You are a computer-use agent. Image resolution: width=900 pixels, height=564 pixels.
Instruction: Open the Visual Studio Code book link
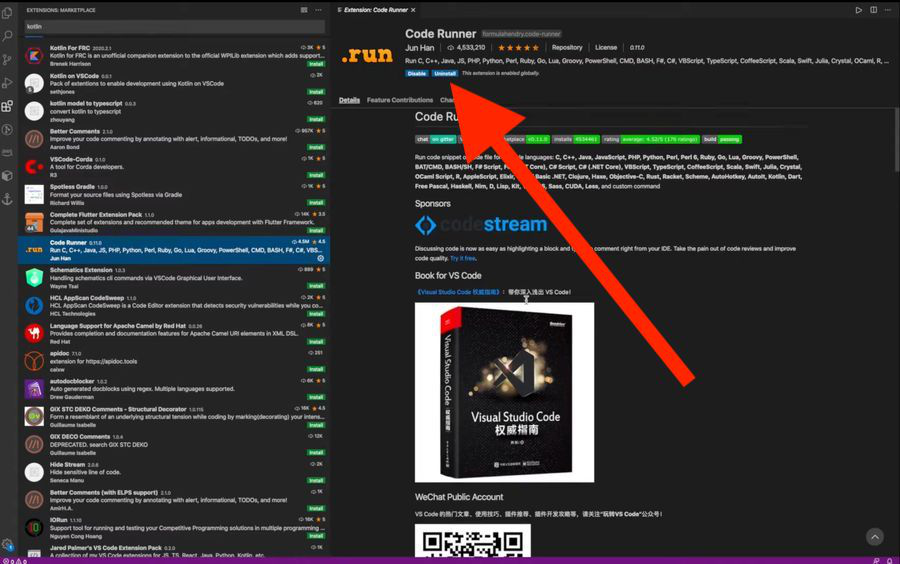(x=458, y=292)
